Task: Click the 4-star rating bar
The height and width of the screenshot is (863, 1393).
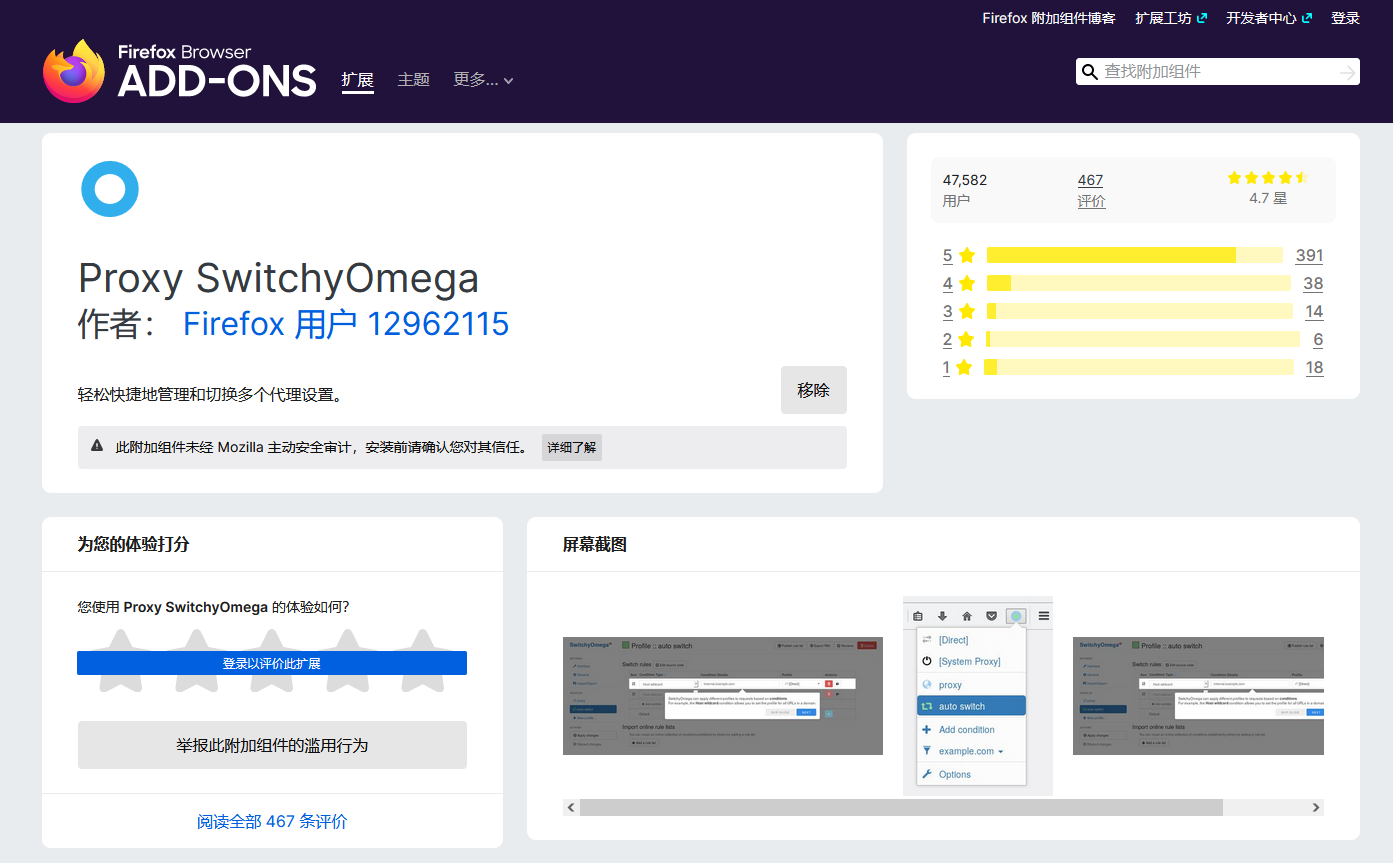Action: tap(1139, 283)
